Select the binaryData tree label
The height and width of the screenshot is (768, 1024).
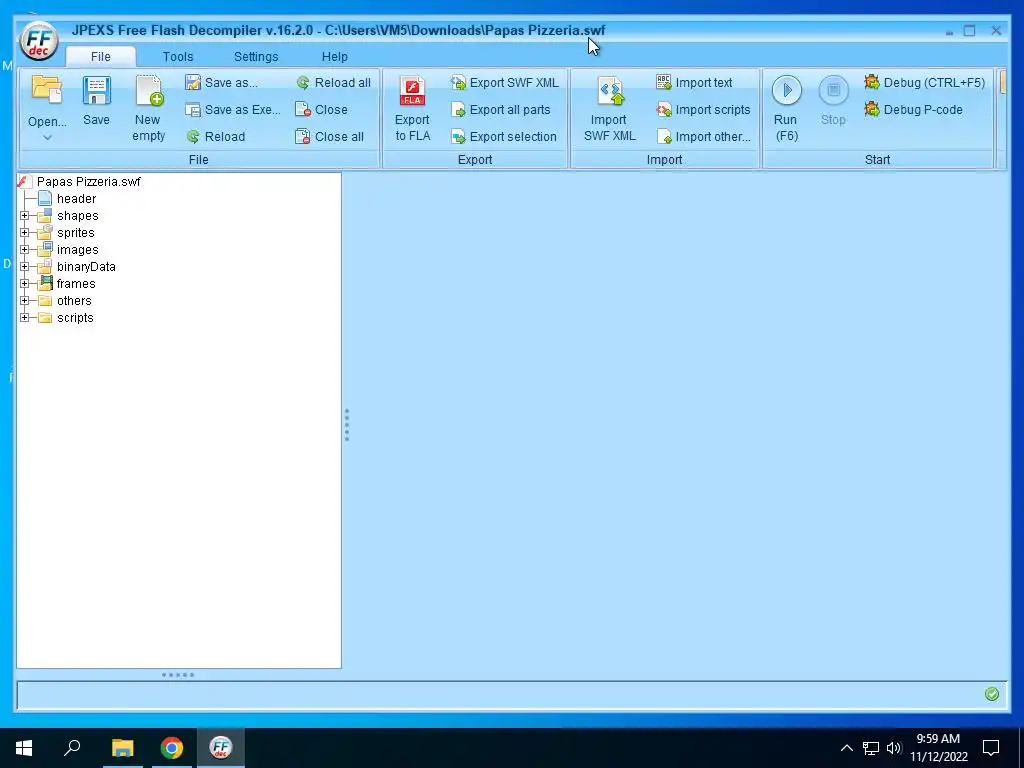click(x=86, y=266)
